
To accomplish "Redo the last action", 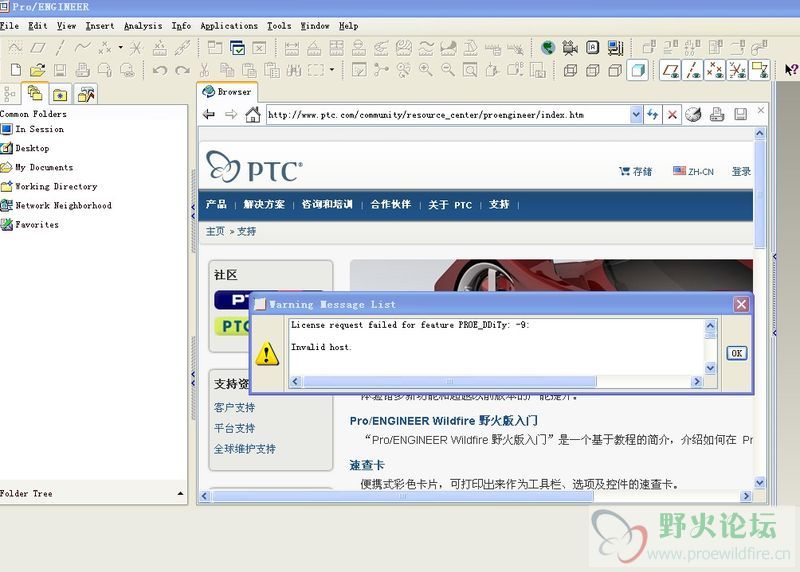I will pyautogui.click(x=182, y=70).
